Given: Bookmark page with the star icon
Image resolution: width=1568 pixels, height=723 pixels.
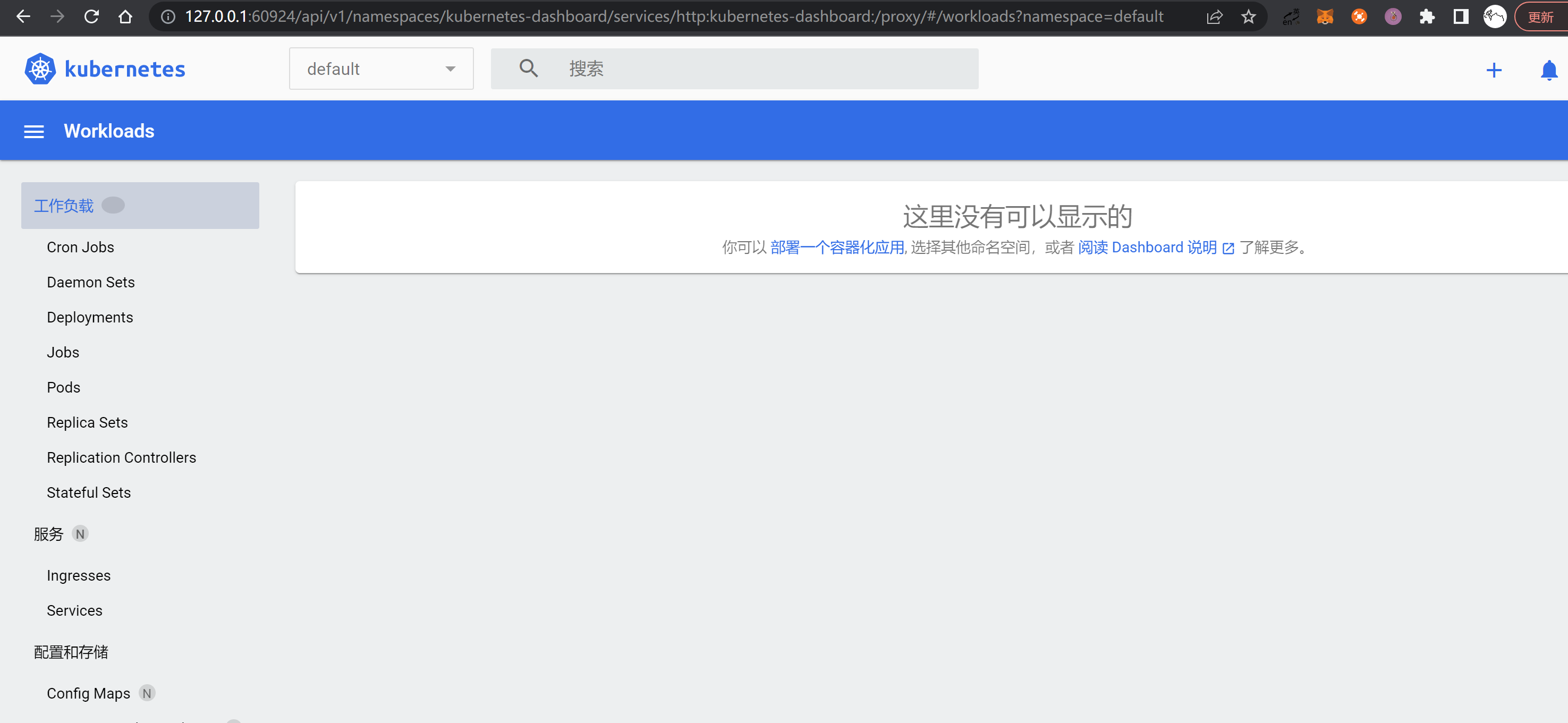Looking at the screenshot, I should point(1249,16).
